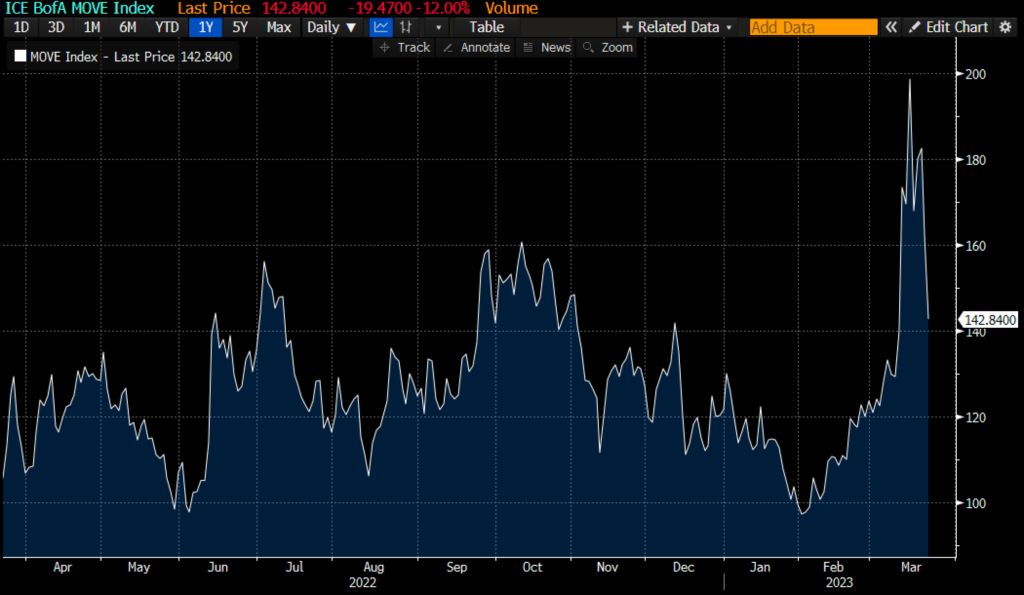Screen dimensions: 1024x595
Task: Click the Edit Chart button
Action: tap(948, 27)
